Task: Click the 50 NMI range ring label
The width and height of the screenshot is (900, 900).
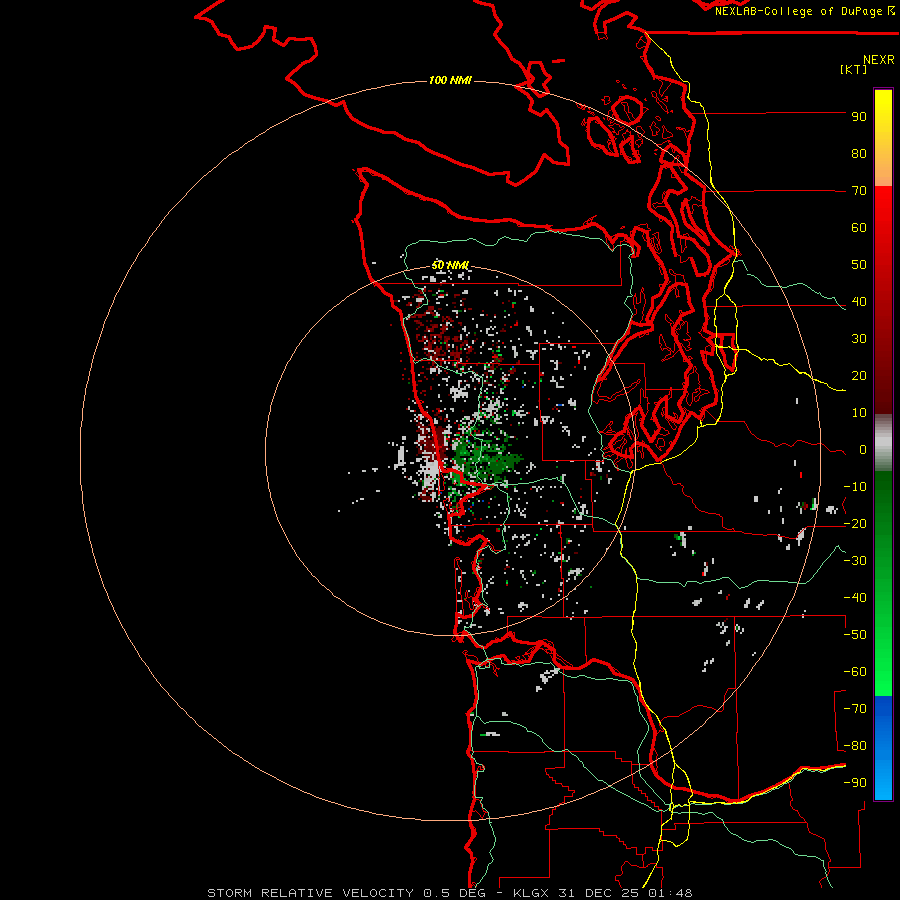Action: [450, 265]
